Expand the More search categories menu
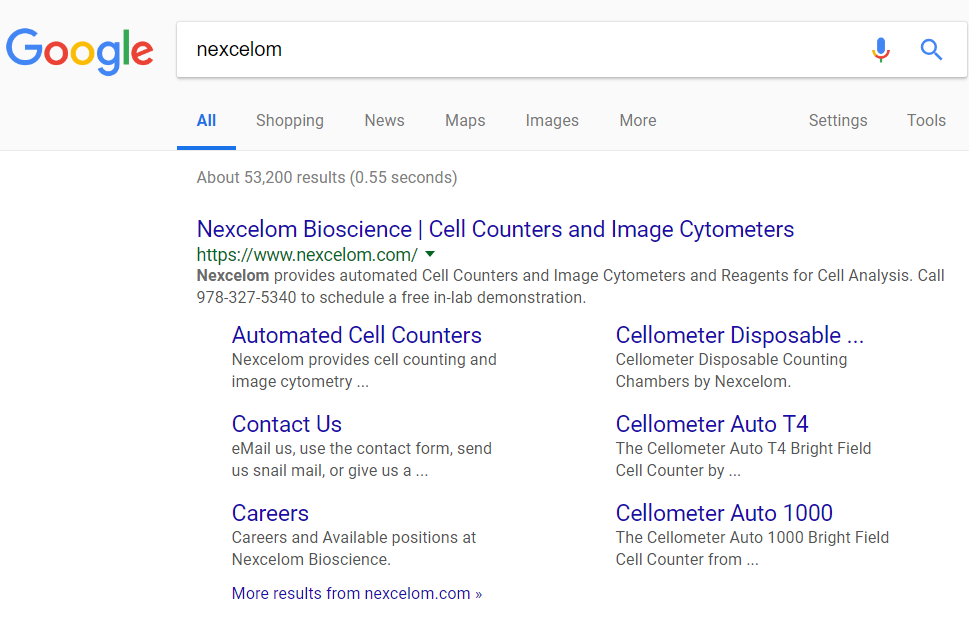Image resolution: width=969 pixels, height=630 pixels. [638, 121]
